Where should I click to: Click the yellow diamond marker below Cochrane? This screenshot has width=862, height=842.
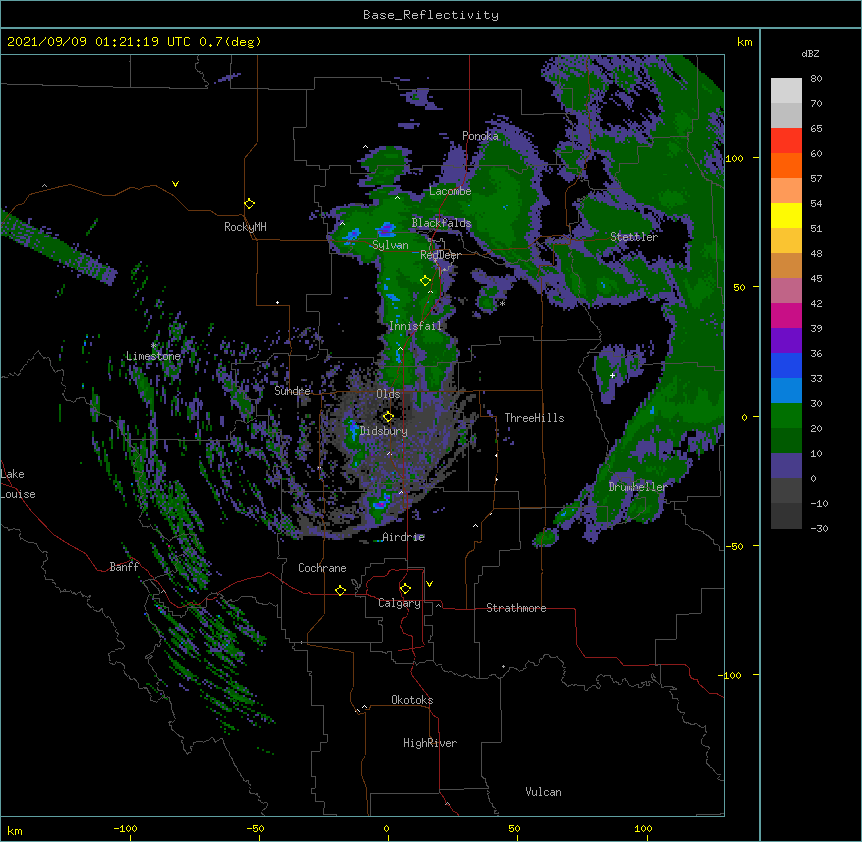[x=340, y=590]
